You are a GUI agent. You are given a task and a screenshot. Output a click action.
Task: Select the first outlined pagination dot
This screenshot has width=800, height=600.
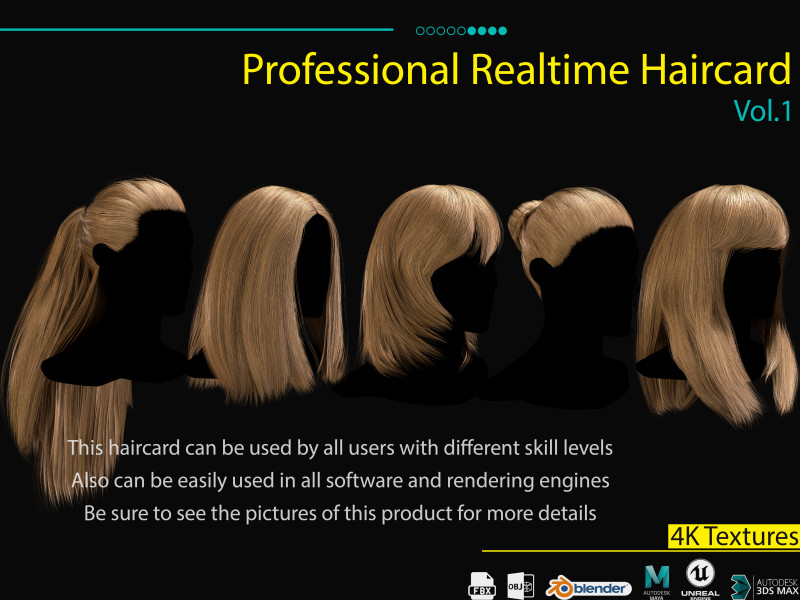(418, 30)
